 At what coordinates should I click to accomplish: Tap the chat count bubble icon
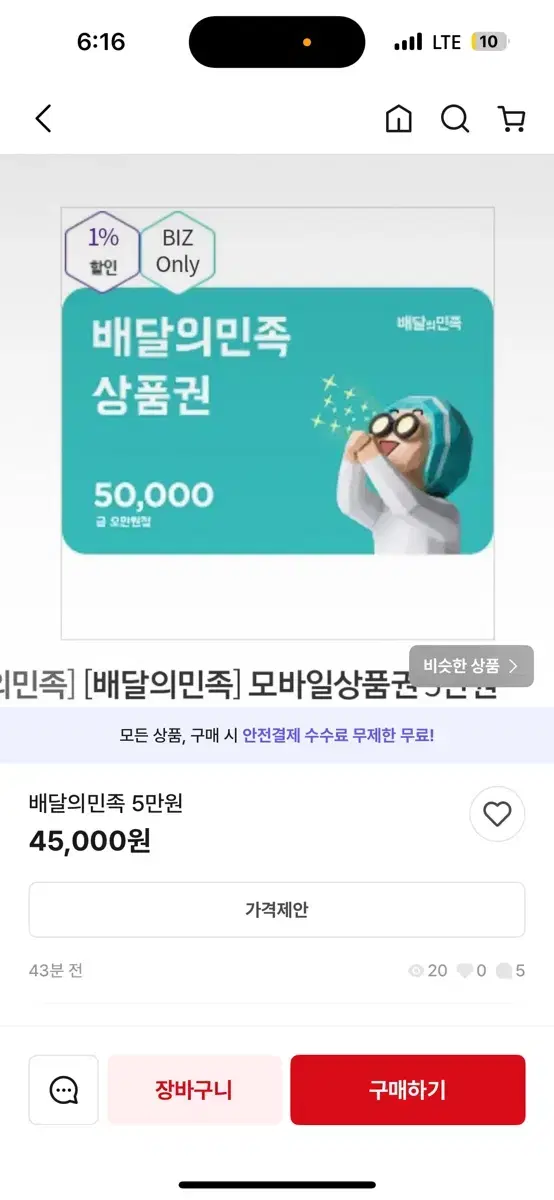click(x=504, y=970)
